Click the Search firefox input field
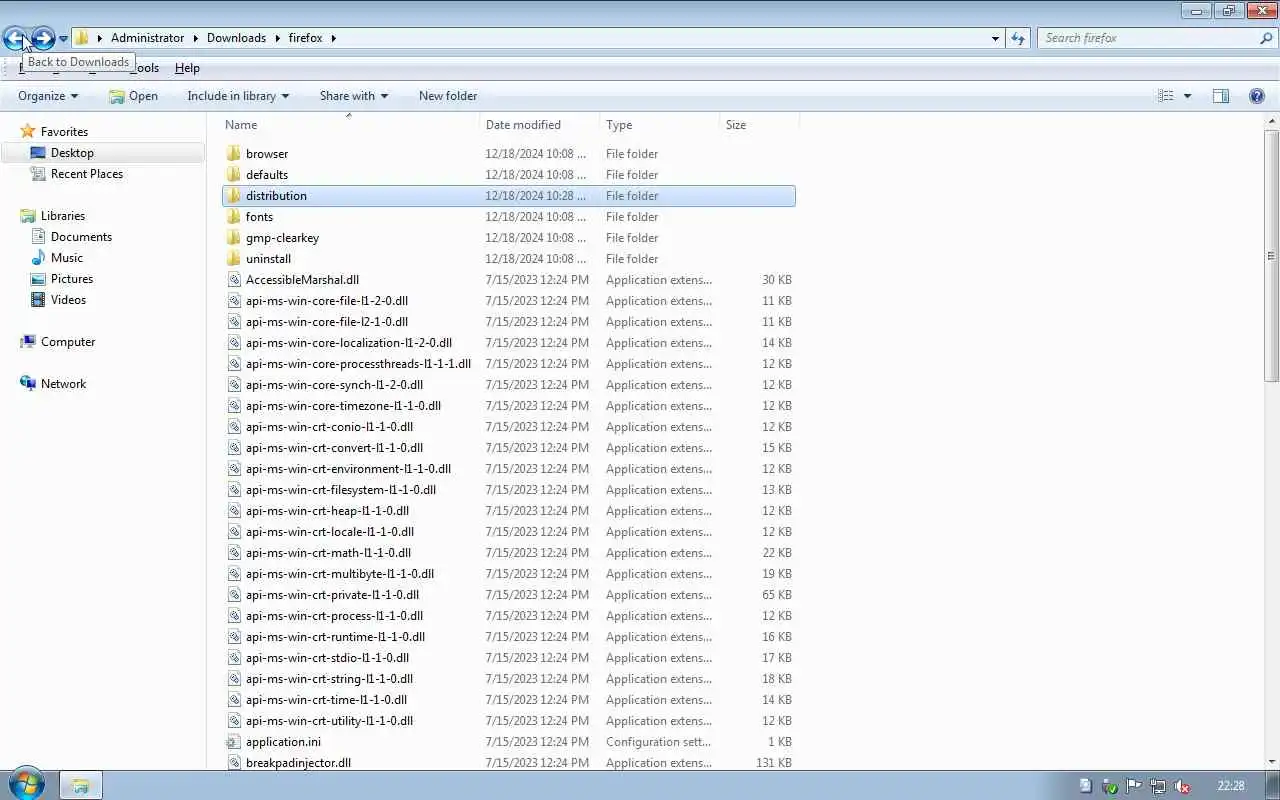Screen dimensions: 1280x800 pos(1147,38)
